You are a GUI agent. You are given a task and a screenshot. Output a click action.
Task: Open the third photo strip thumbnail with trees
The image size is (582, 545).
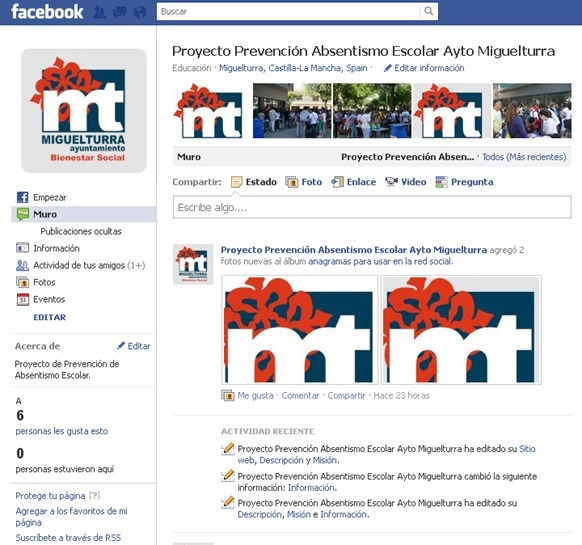pyautogui.click(x=372, y=111)
